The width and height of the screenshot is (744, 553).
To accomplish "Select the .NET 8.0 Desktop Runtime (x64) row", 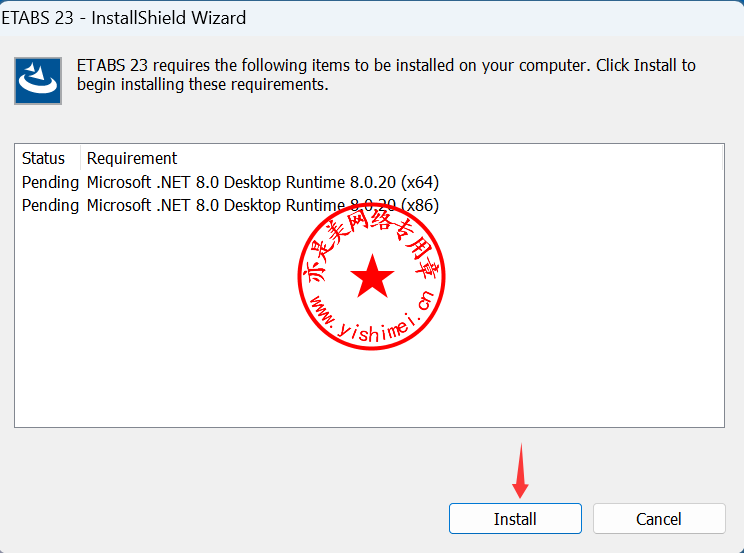I will pyautogui.click(x=262, y=182).
